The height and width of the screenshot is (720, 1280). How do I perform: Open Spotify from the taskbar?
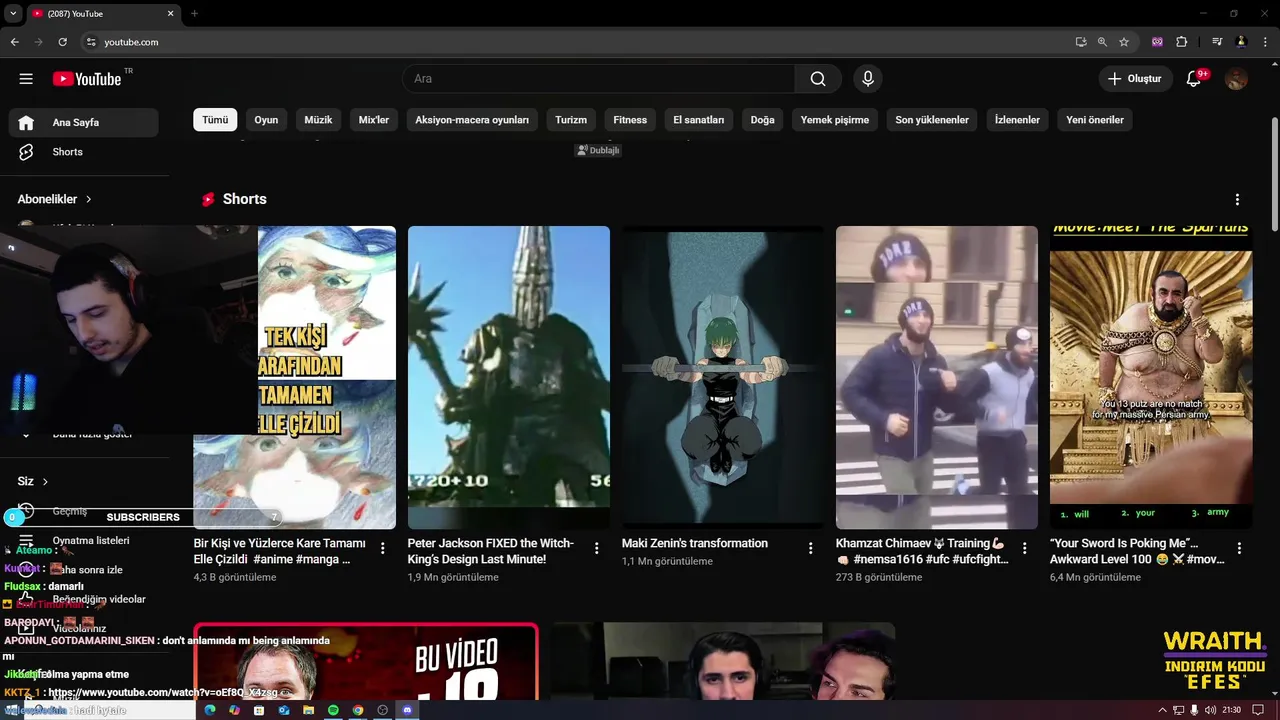[333, 710]
